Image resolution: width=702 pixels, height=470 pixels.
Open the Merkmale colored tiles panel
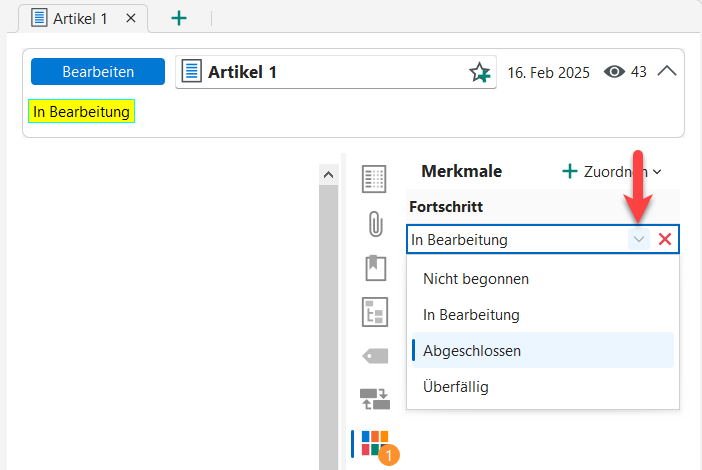[375, 443]
